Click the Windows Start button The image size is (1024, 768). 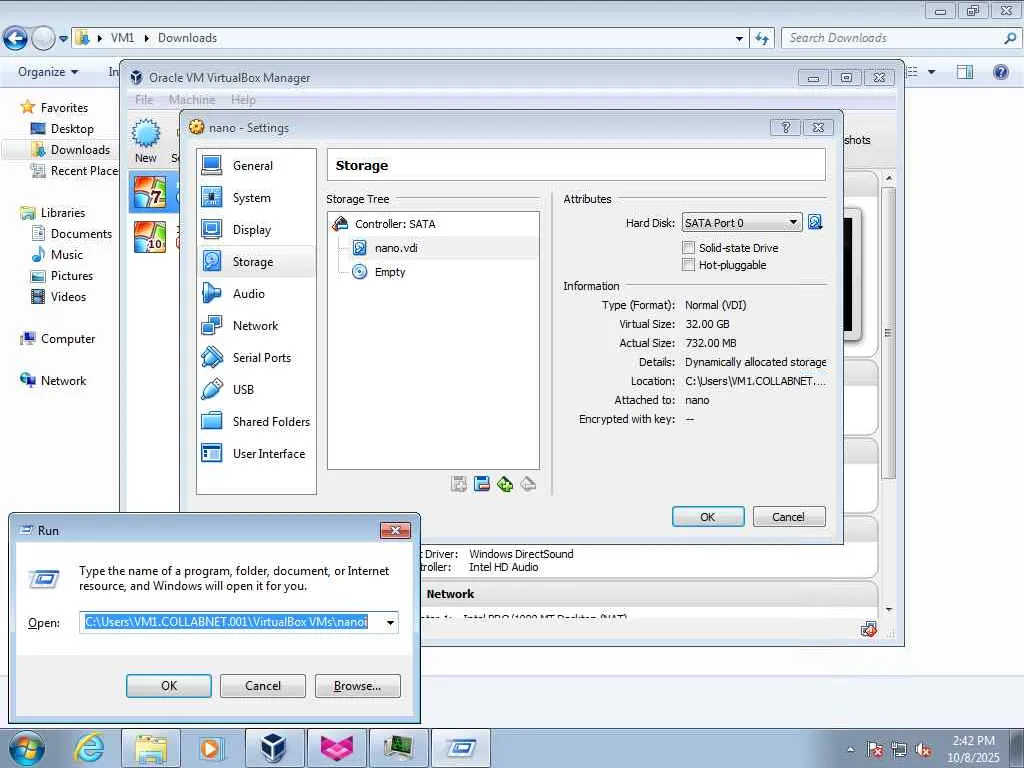click(x=27, y=748)
